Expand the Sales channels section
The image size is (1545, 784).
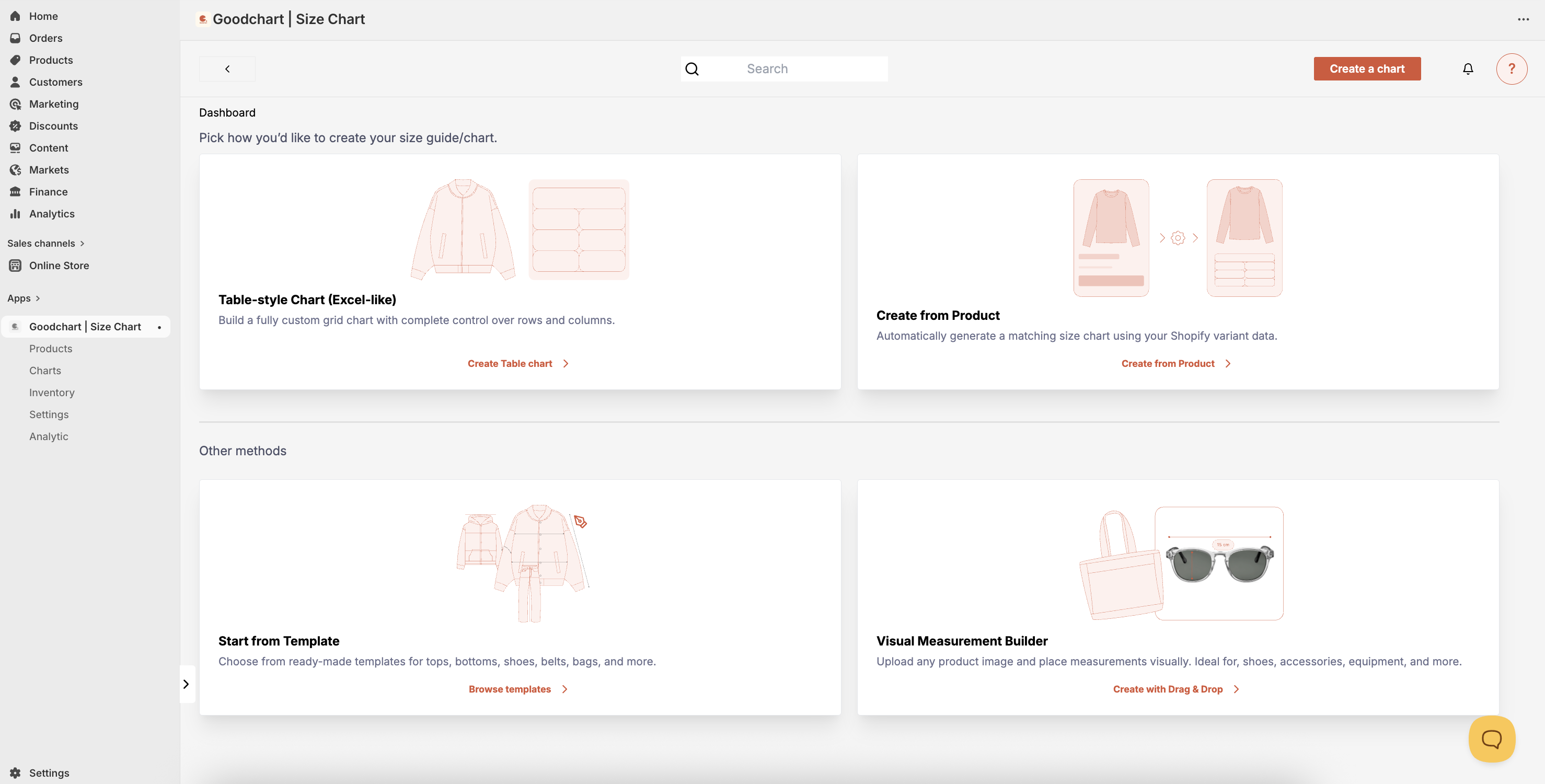click(82, 243)
